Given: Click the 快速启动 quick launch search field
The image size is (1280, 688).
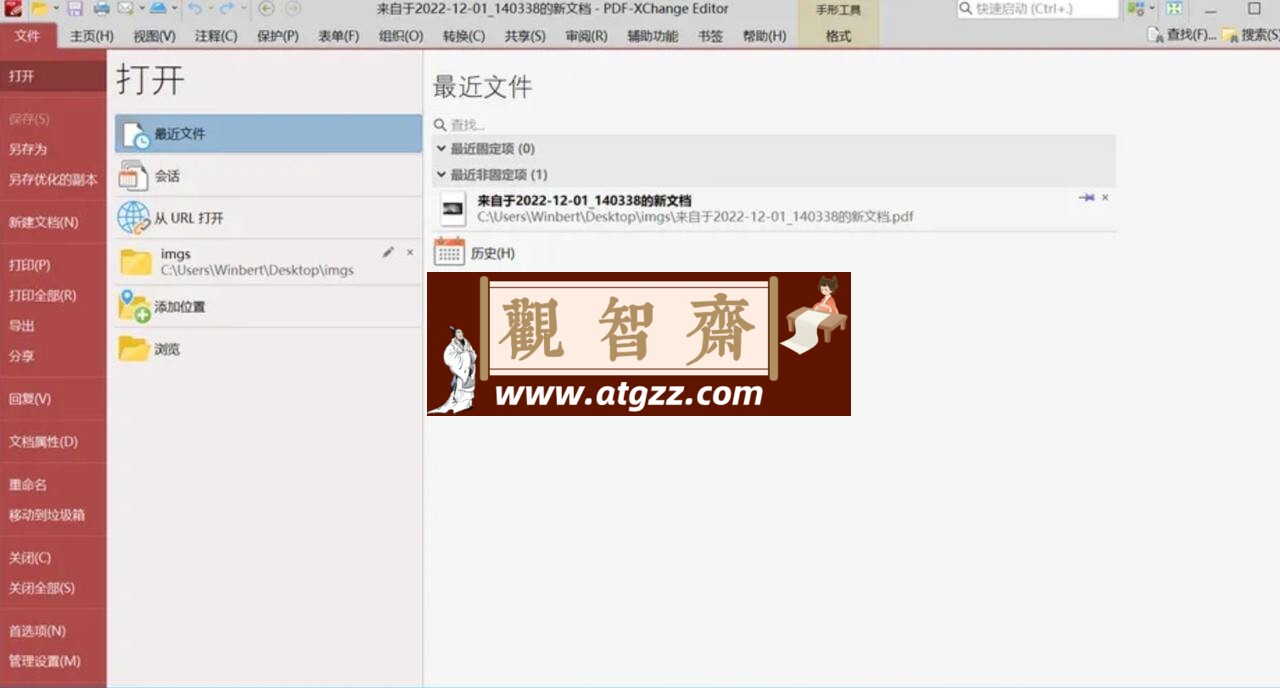Looking at the screenshot, I should 1037,9.
